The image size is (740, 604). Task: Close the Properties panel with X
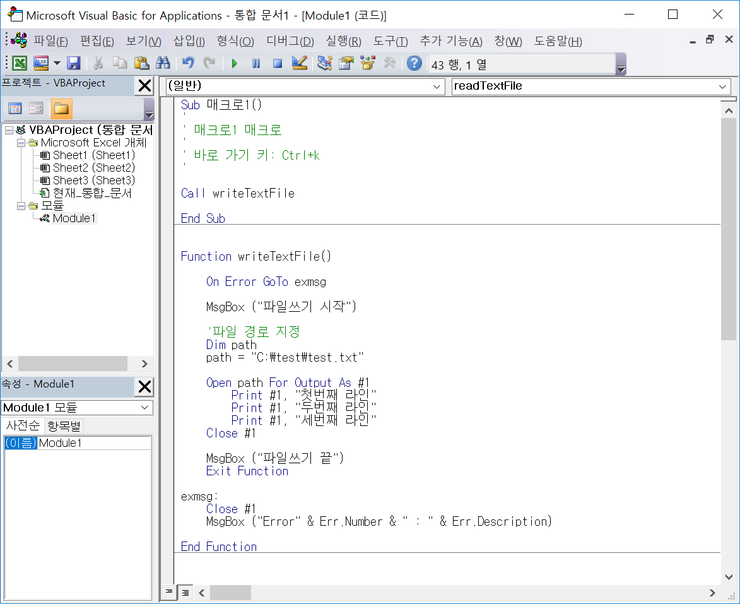144,386
